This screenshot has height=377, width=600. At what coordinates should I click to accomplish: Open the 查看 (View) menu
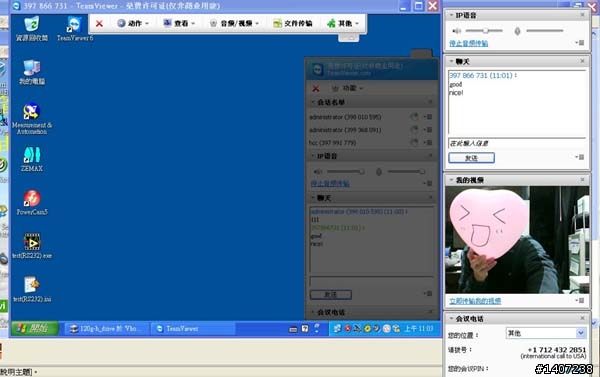pyautogui.click(x=179, y=23)
